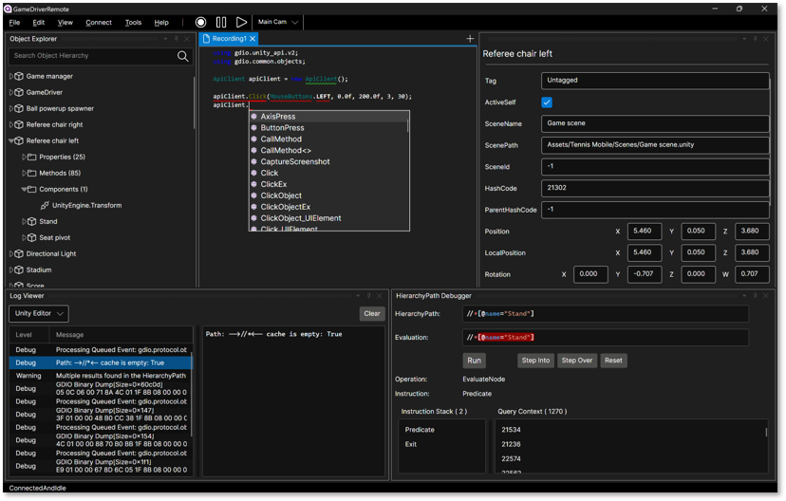Image resolution: width=786 pixels, height=501 pixels.
Task: Start recording with the Record button
Action: 201,22
